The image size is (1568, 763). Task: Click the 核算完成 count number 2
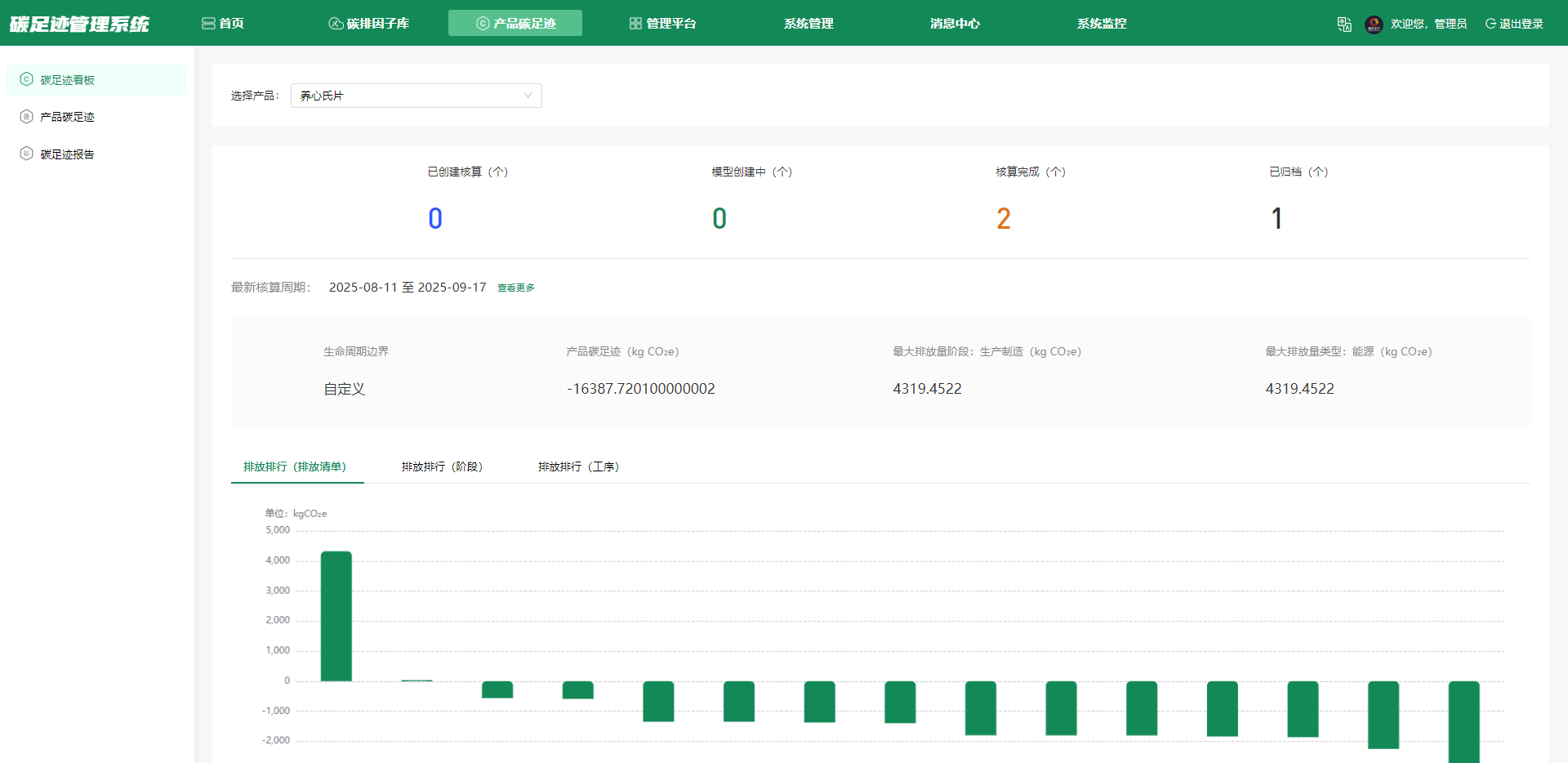1004,218
